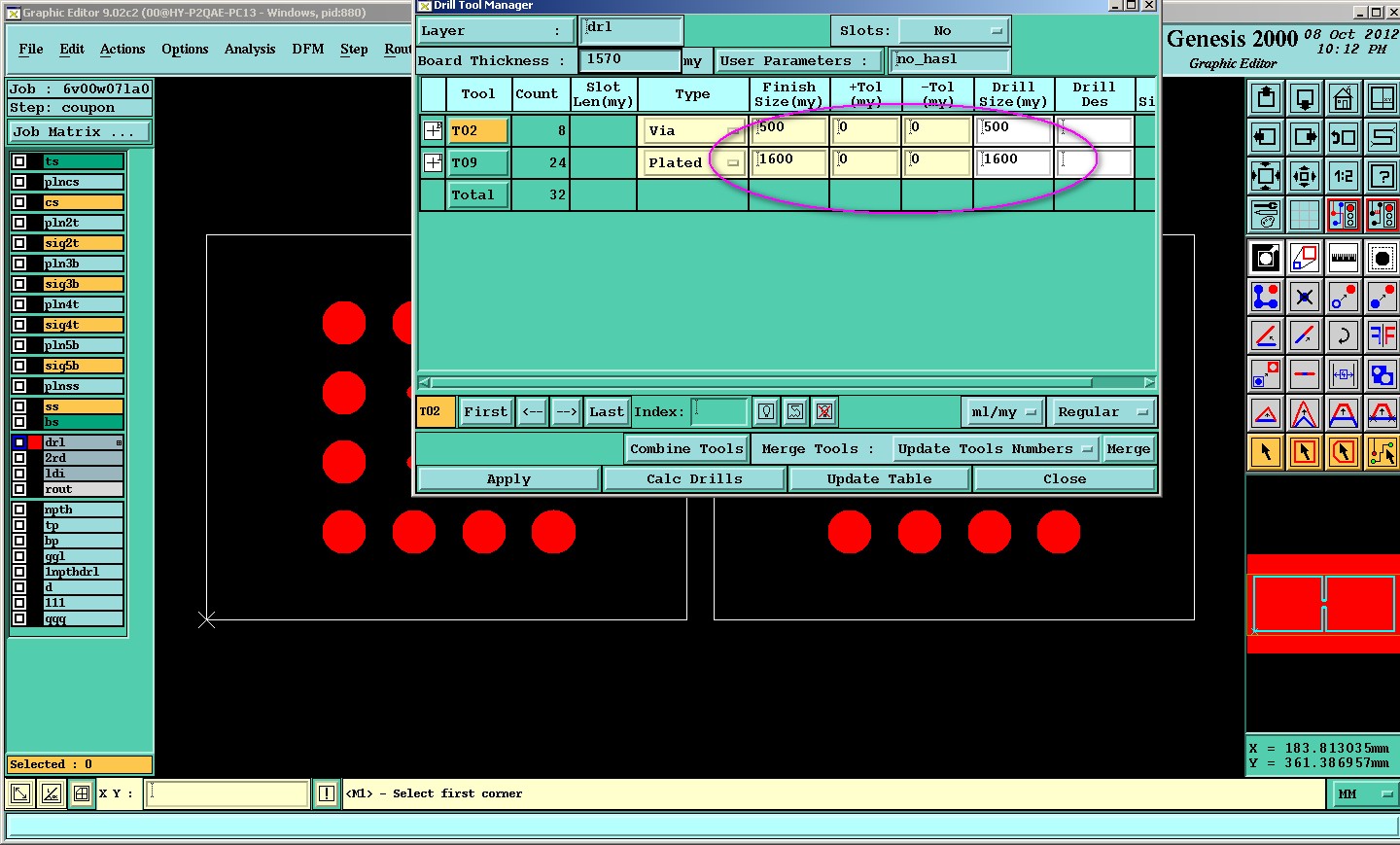This screenshot has height=845, width=1400.
Task: Click the ruler measurement tool icon
Action: [1344, 258]
